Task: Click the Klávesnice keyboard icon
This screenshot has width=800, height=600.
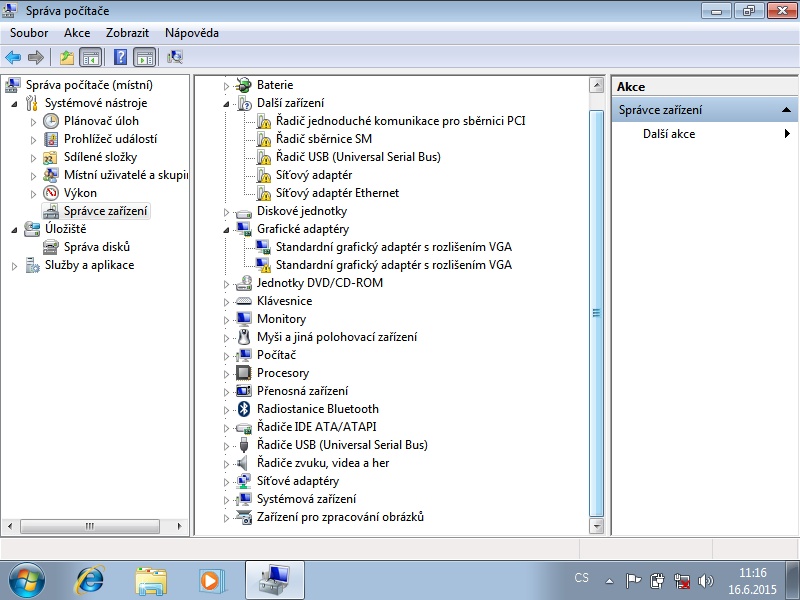Action: pyautogui.click(x=243, y=301)
